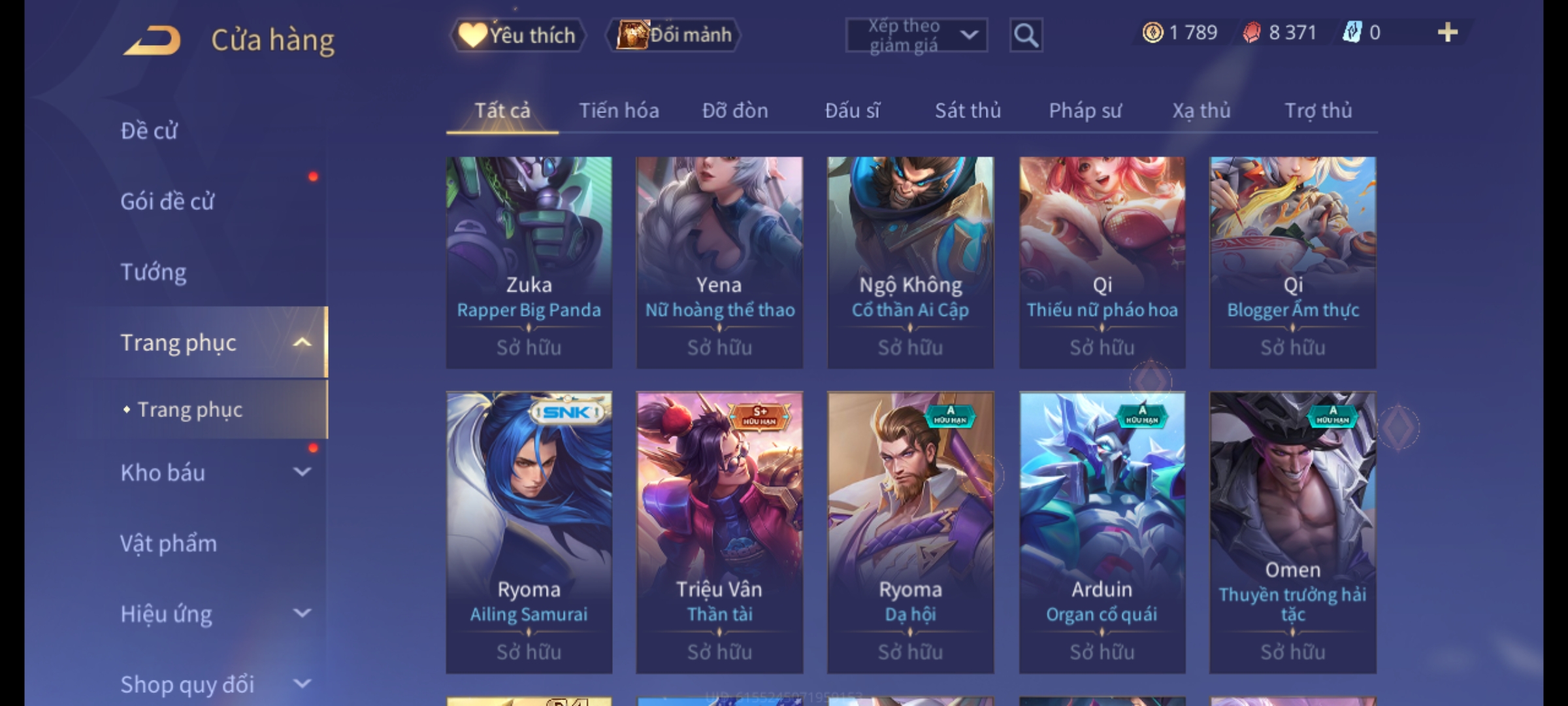
Task: Open Tướng in the sidebar
Action: point(154,272)
